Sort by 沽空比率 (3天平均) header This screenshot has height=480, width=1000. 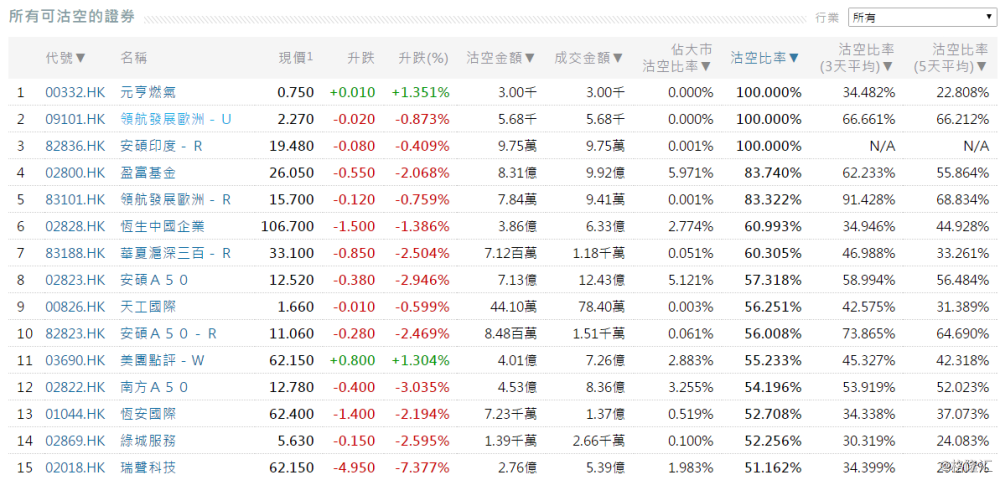click(857, 57)
